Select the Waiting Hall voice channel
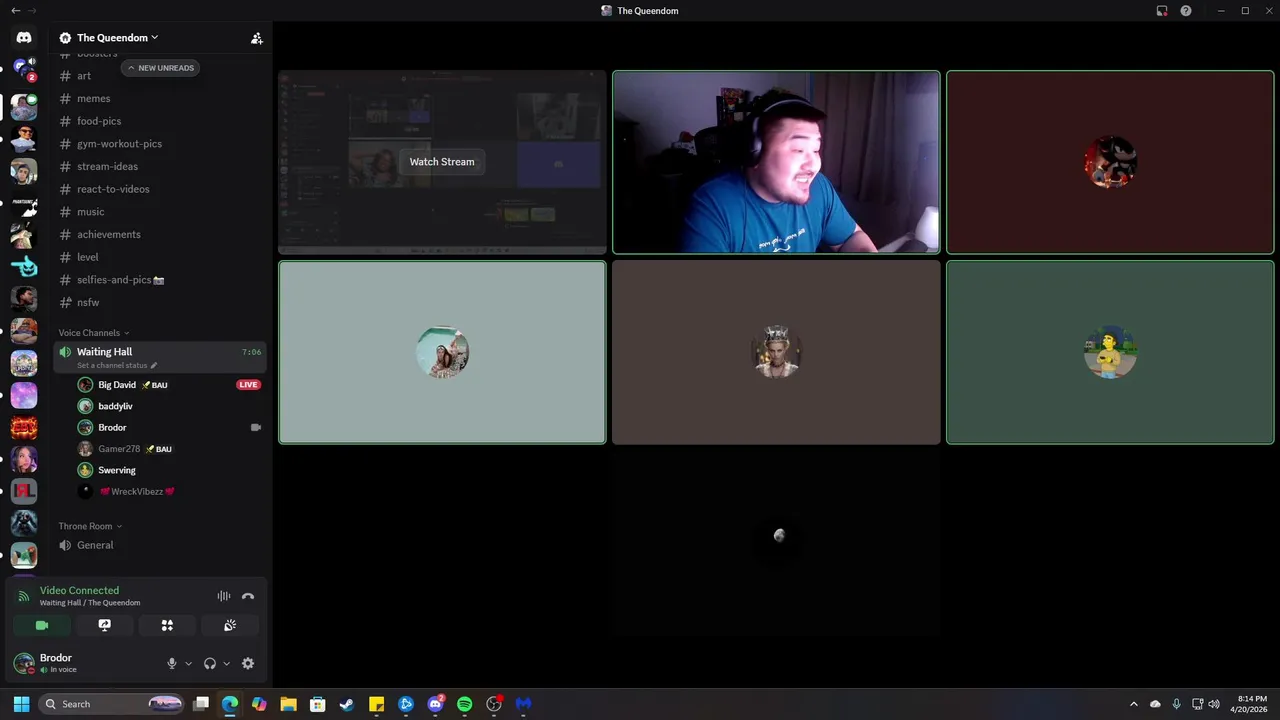1280x720 pixels. point(160,357)
